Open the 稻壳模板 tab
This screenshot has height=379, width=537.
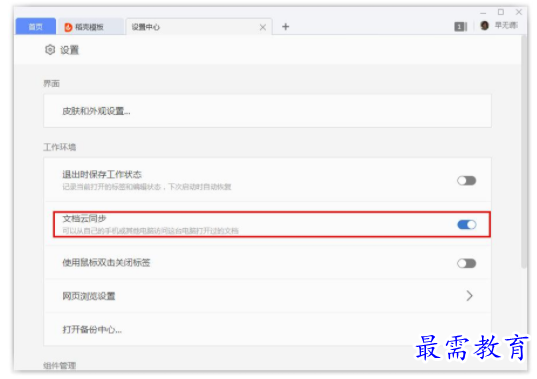click(90, 27)
